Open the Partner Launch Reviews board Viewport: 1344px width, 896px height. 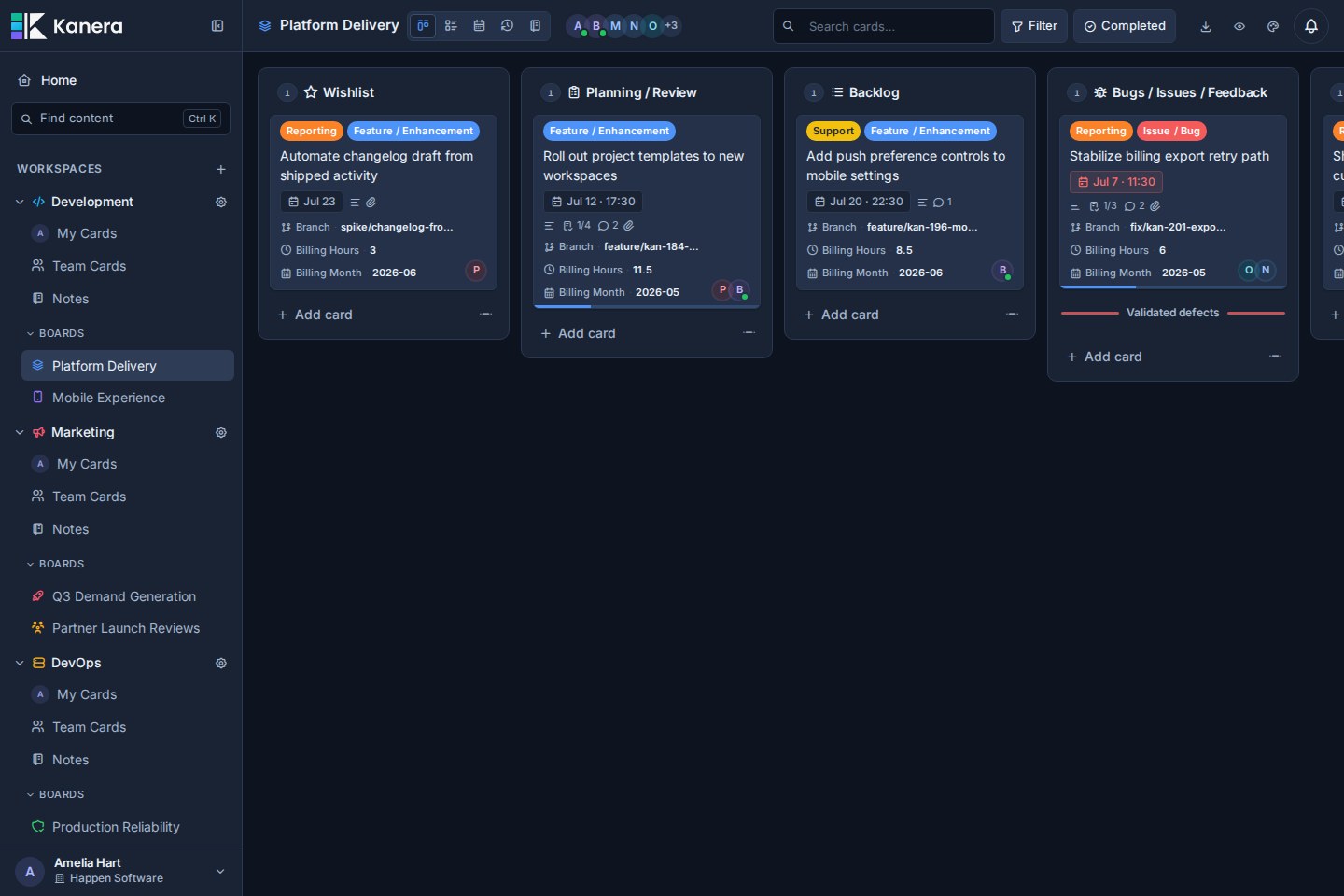128,628
